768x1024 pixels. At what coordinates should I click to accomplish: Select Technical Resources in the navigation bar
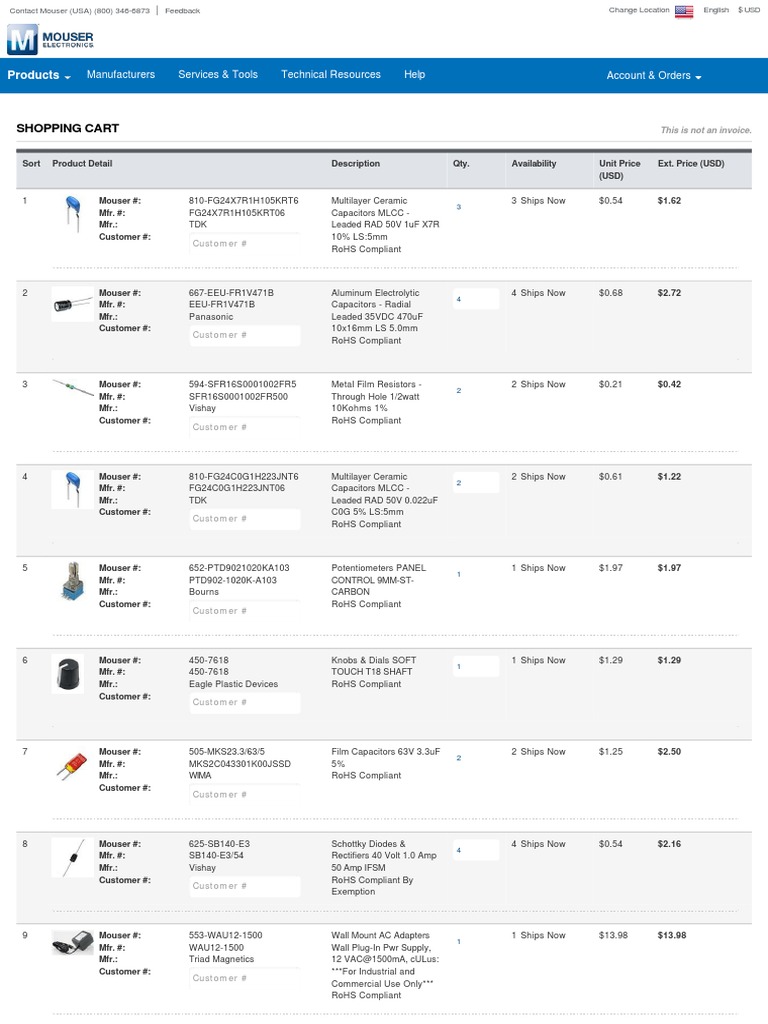[x=331, y=75]
